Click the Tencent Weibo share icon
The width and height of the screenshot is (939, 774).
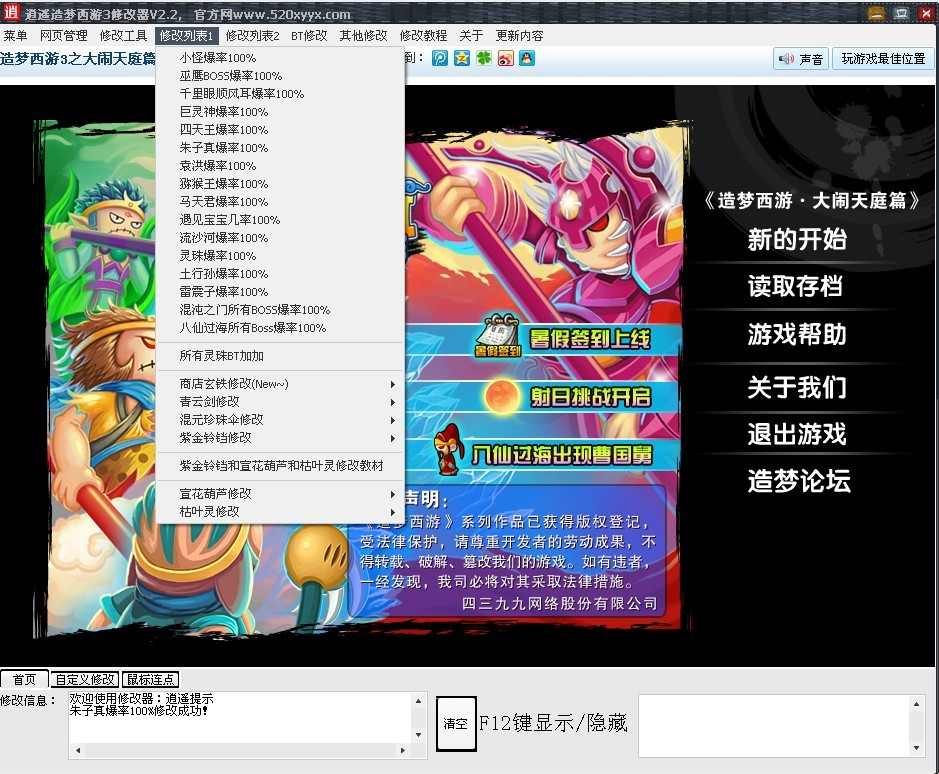point(440,58)
